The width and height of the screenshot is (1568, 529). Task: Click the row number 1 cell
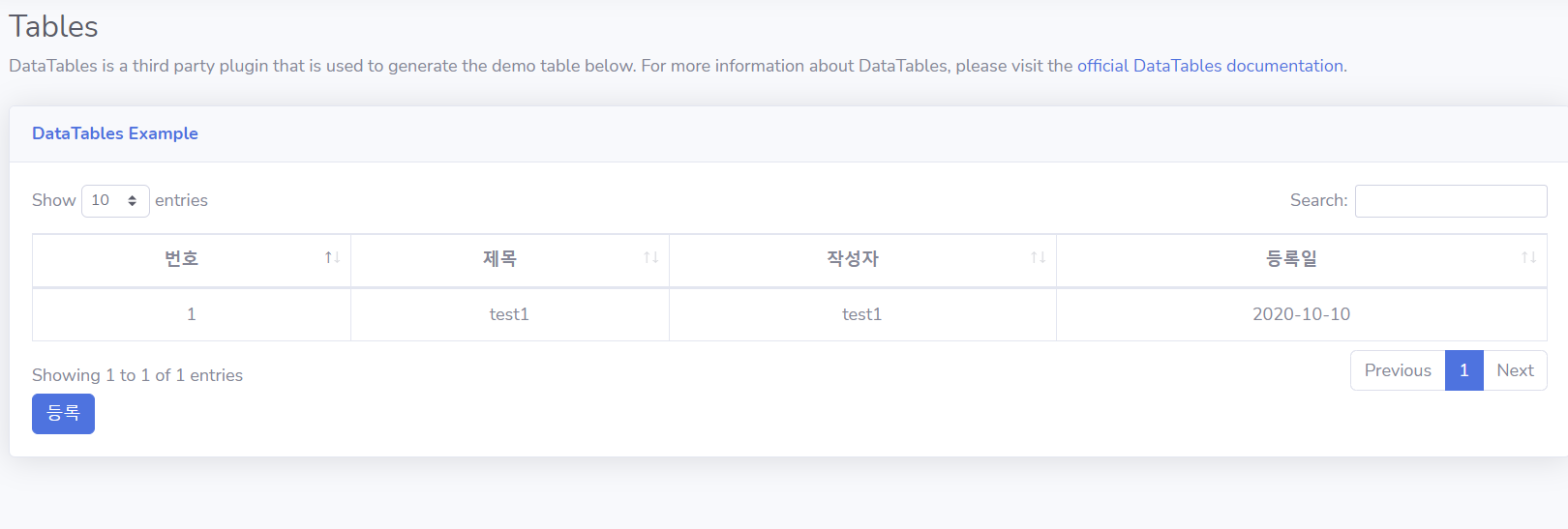coord(192,314)
